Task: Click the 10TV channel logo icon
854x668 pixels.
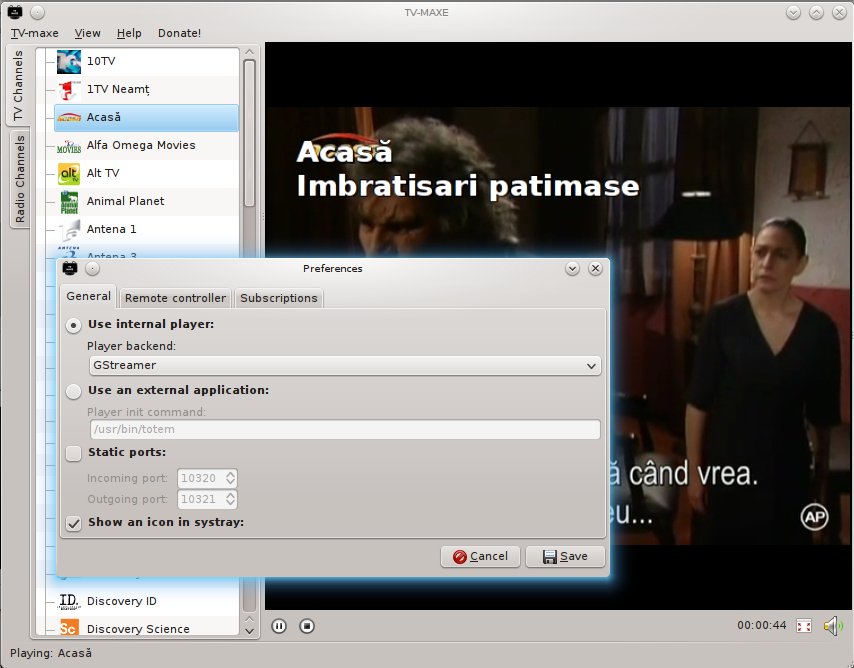Action: (69, 62)
